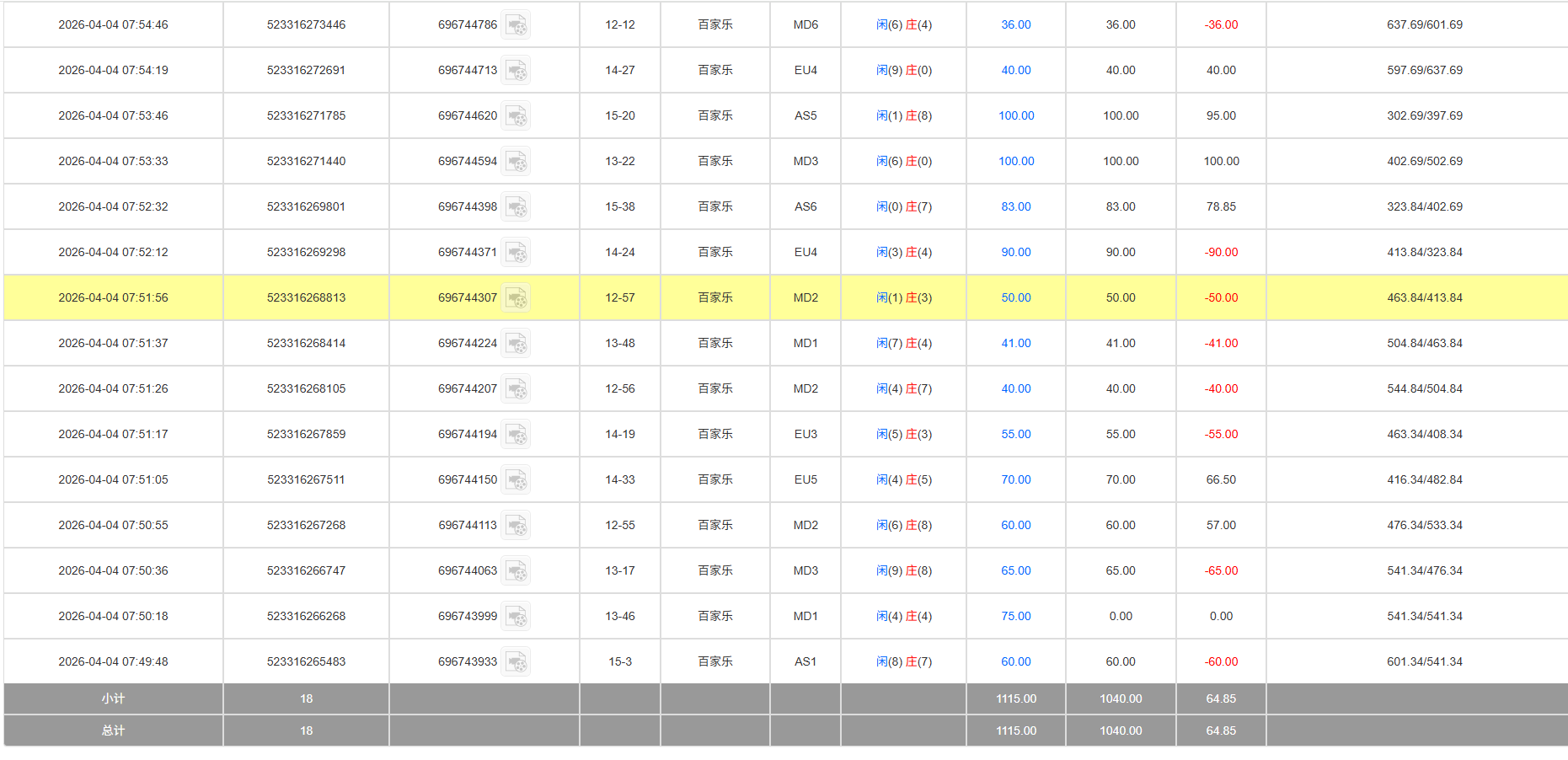Click video icon beside 696744224

pyautogui.click(x=516, y=344)
